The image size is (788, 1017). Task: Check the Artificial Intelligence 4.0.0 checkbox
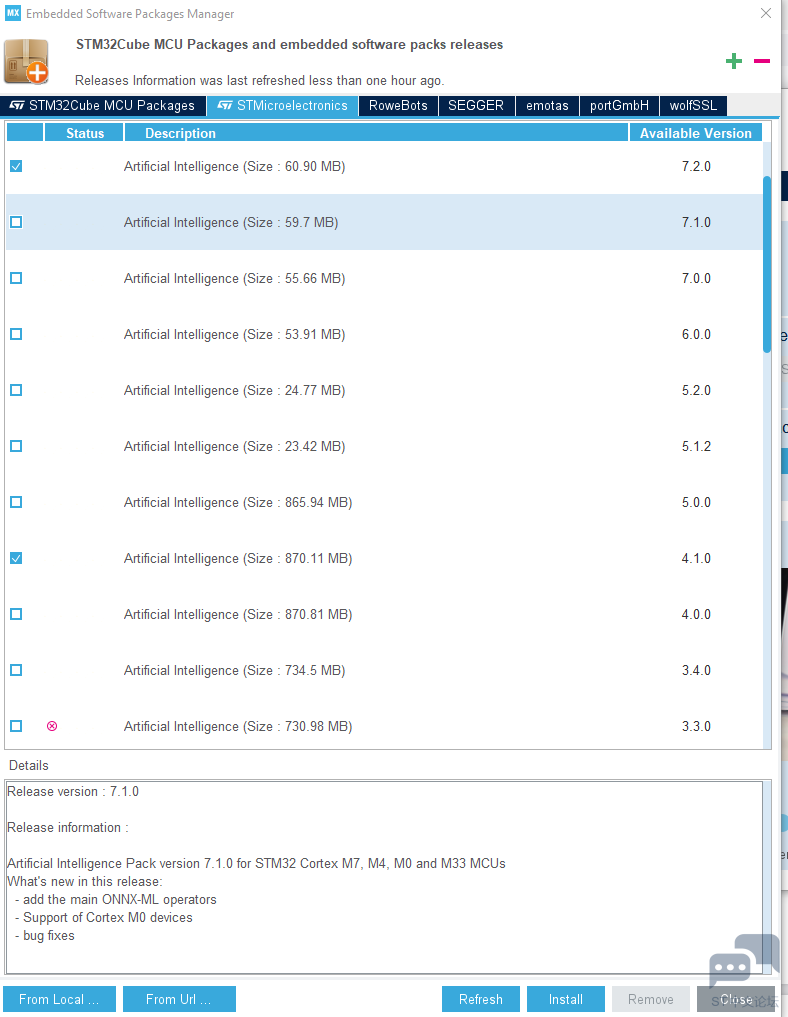pyautogui.click(x=16, y=614)
